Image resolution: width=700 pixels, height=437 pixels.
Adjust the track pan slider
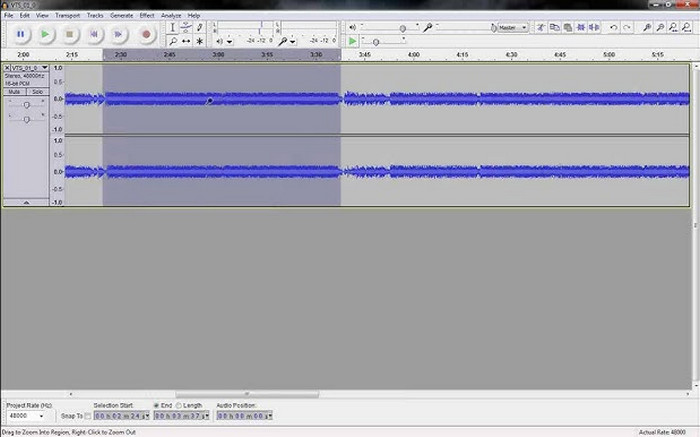click(x=27, y=119)
